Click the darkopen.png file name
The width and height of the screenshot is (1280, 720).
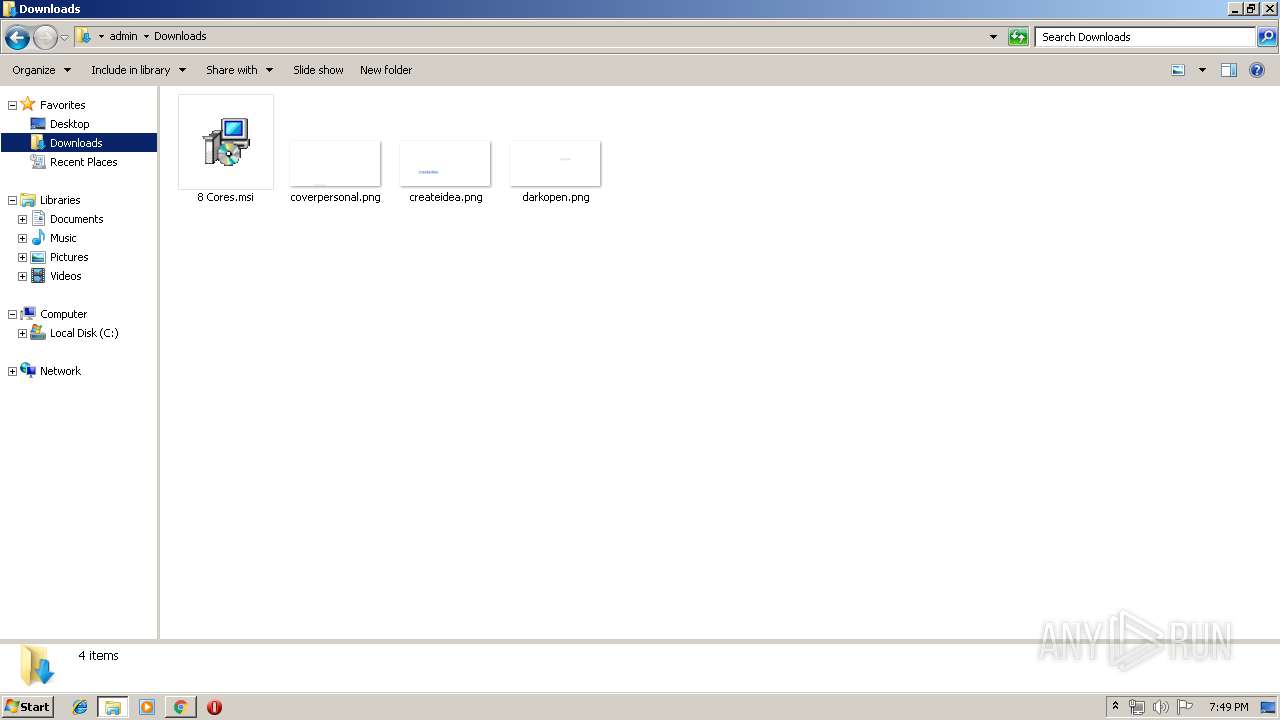(x=556, y=197)
